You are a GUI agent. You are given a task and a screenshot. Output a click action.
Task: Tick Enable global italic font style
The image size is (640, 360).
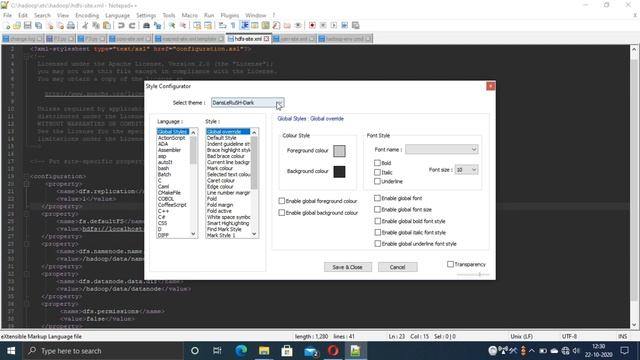click(x=378, y=232)
